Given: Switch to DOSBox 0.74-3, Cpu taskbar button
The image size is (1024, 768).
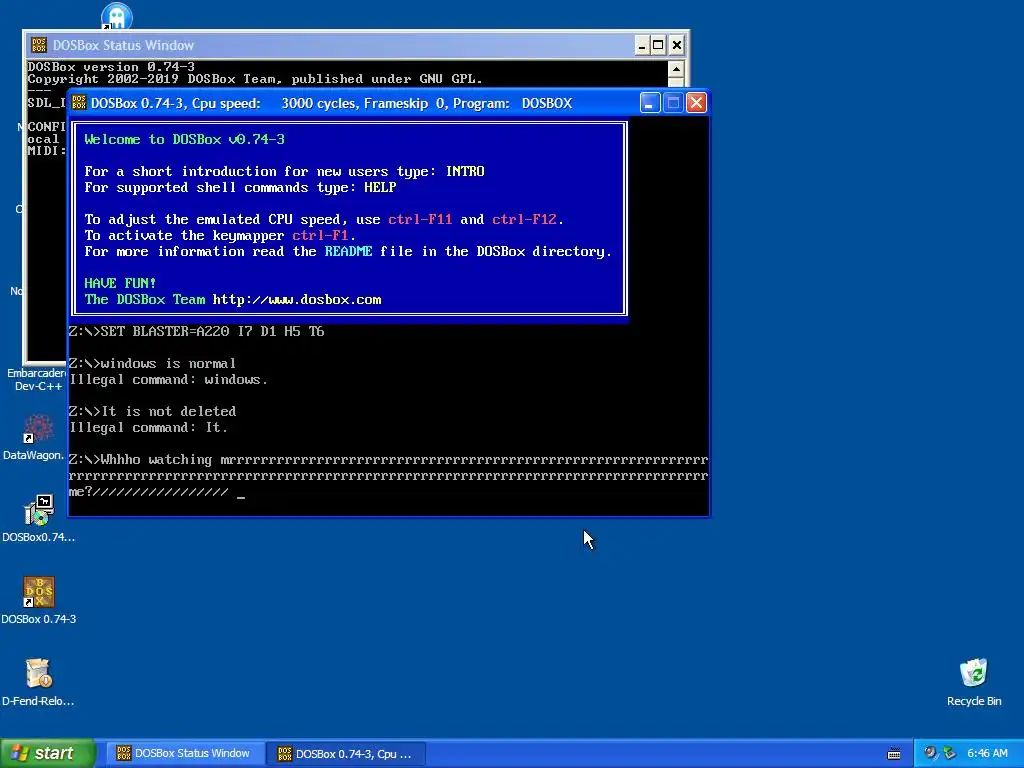Looking at the screenshot, I should click(346, 753).
